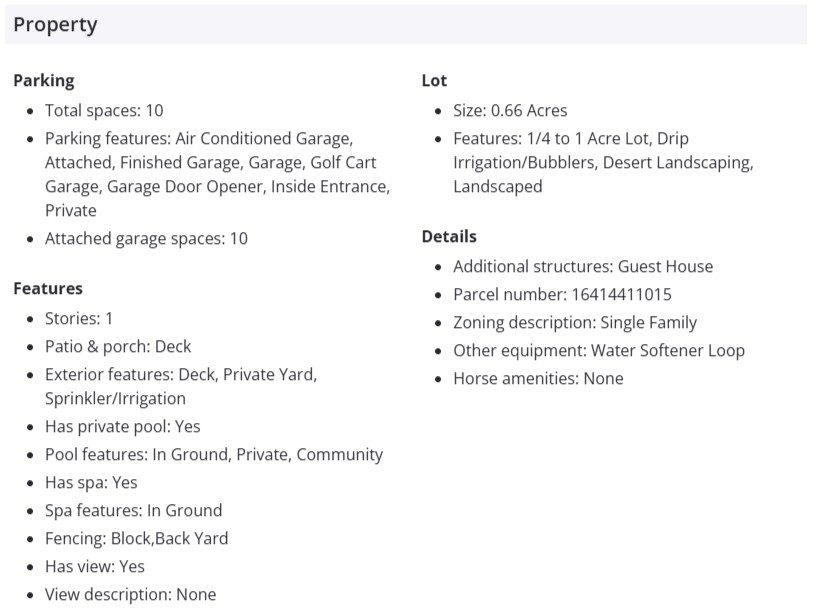Select the Stories: 1 item

(x=79, y=318)
